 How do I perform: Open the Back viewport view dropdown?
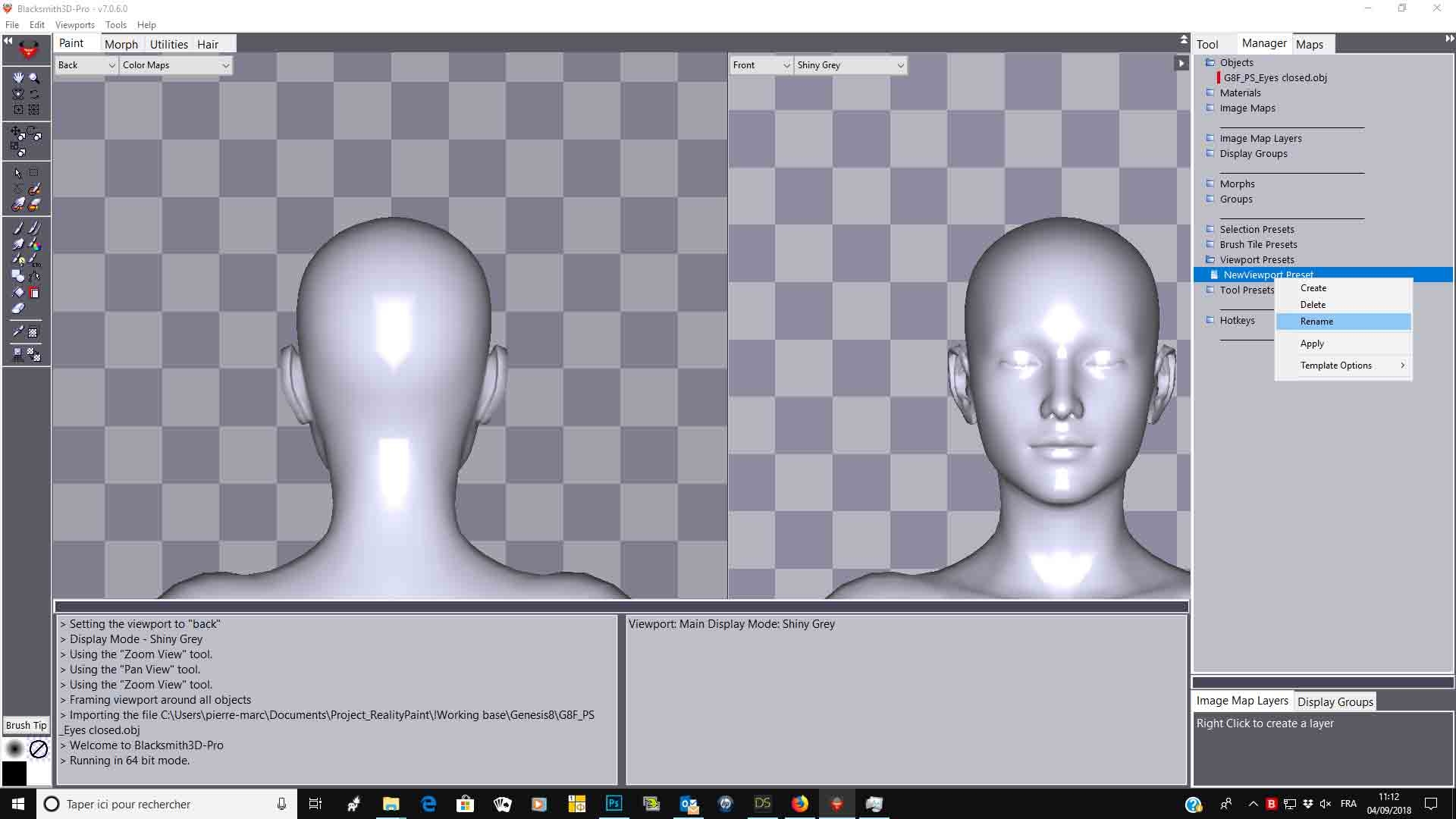[86, 65]
